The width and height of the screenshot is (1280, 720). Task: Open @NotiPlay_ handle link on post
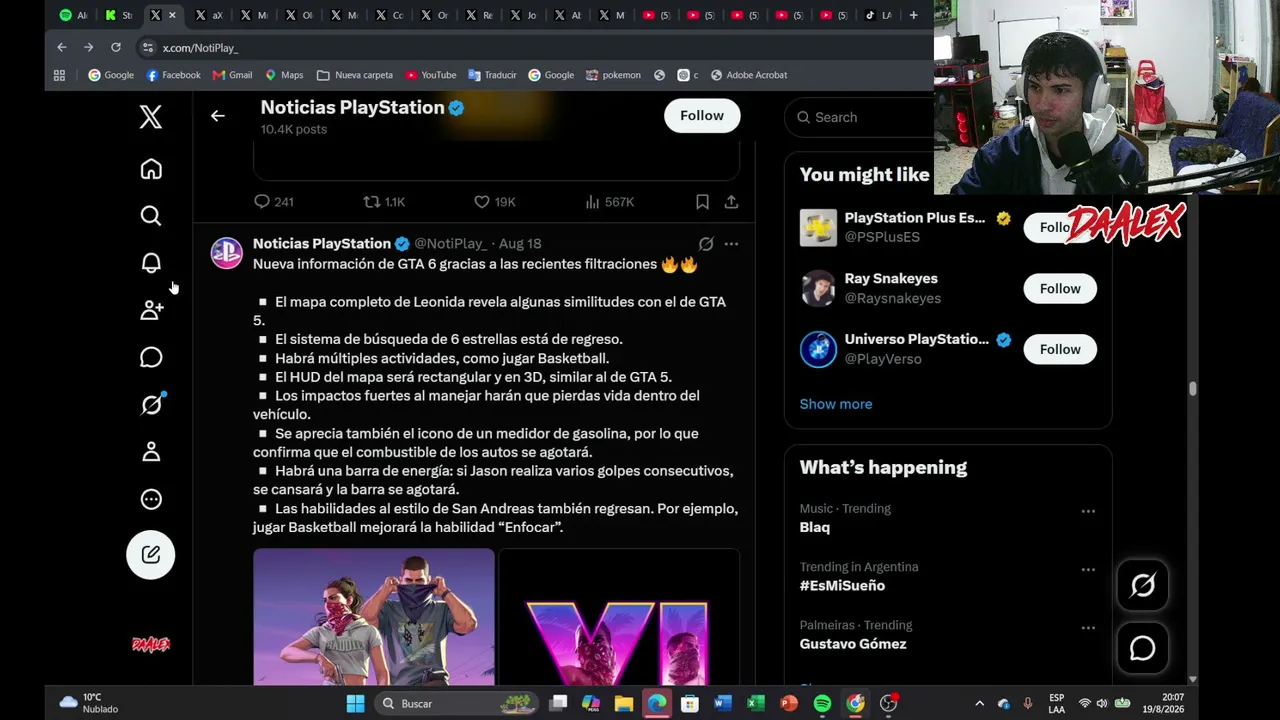coord(450,244)
